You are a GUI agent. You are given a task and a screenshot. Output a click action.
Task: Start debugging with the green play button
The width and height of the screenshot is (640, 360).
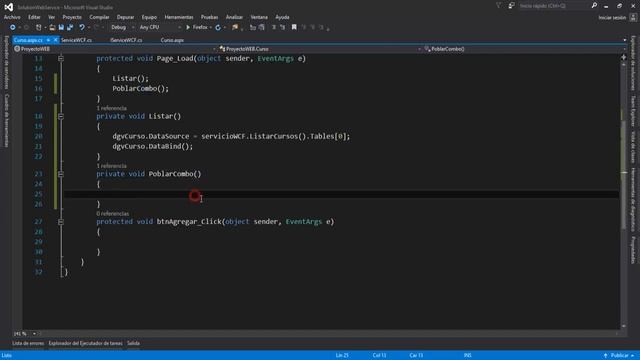coord(188,27)
